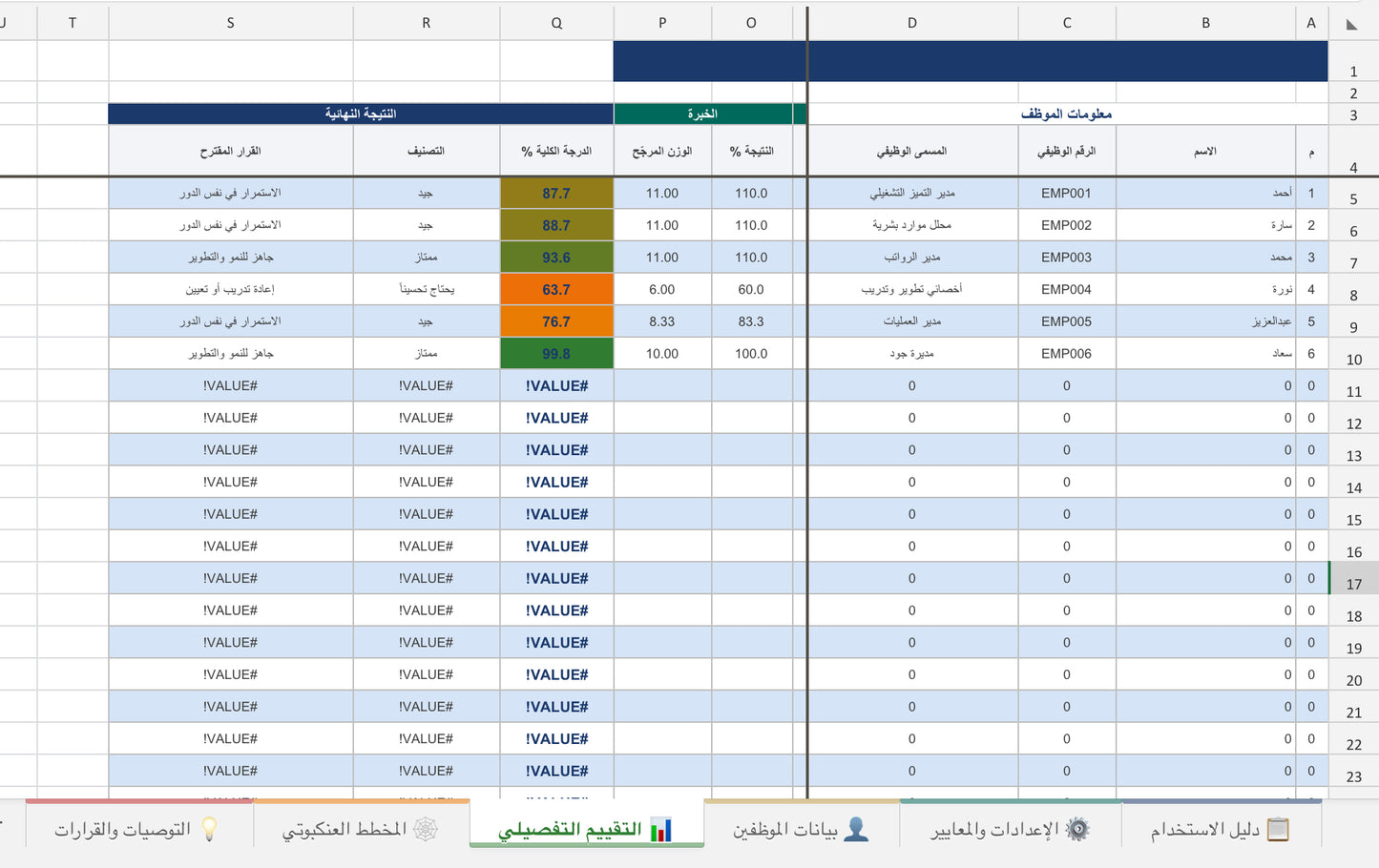Click the الرقم الوظيفي heading cell
Image resolution: width=1379 pixels, height=868 pixels.
pyautogui.click(x=1067, y=151)
